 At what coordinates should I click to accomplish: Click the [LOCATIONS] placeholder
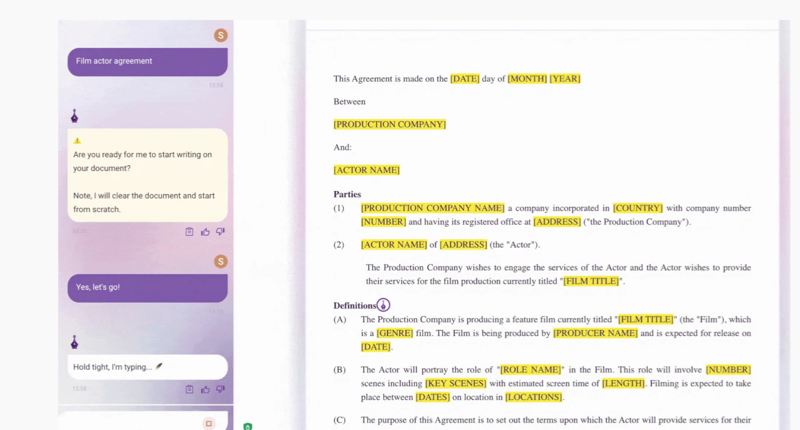(x=533, y=397)
